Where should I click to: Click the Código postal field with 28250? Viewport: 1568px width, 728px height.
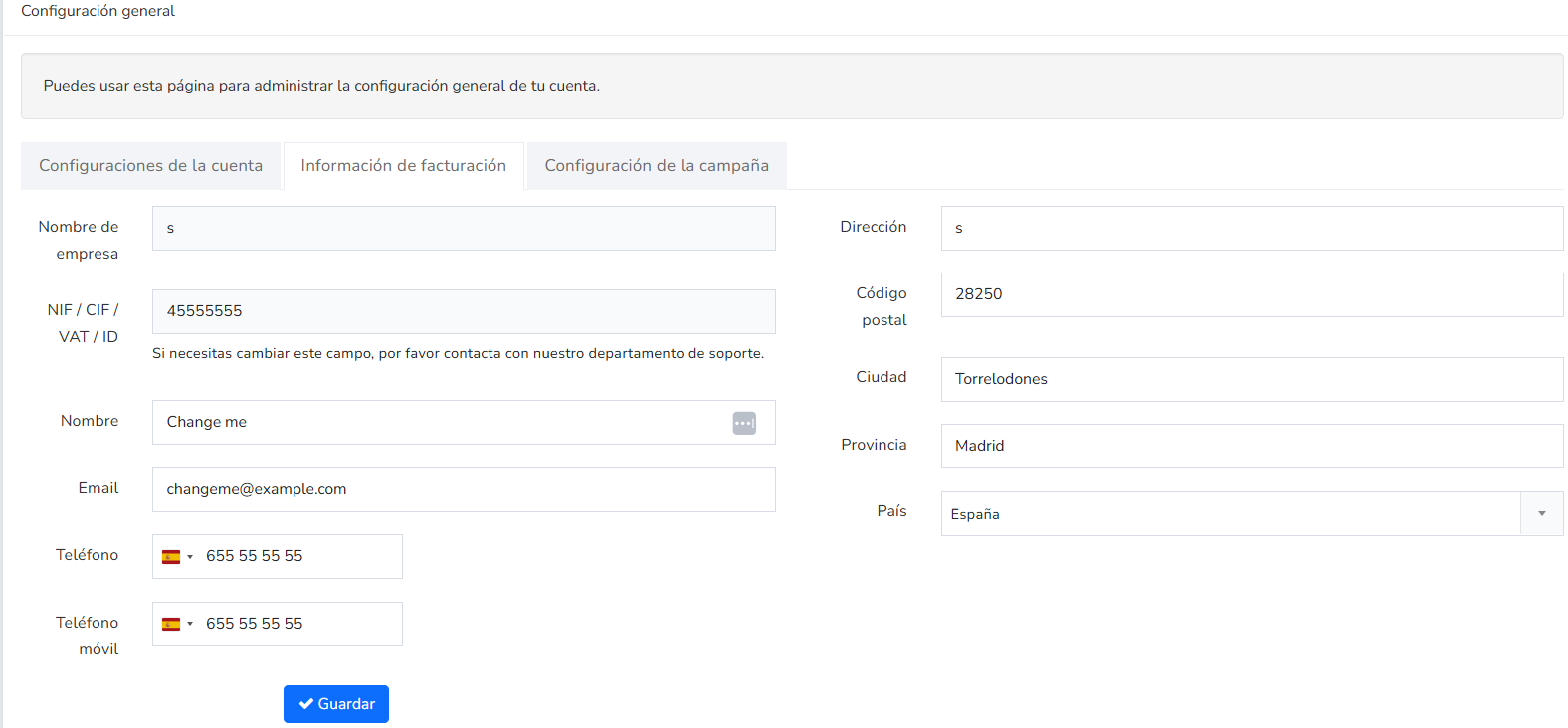(x=1252, y=294)
